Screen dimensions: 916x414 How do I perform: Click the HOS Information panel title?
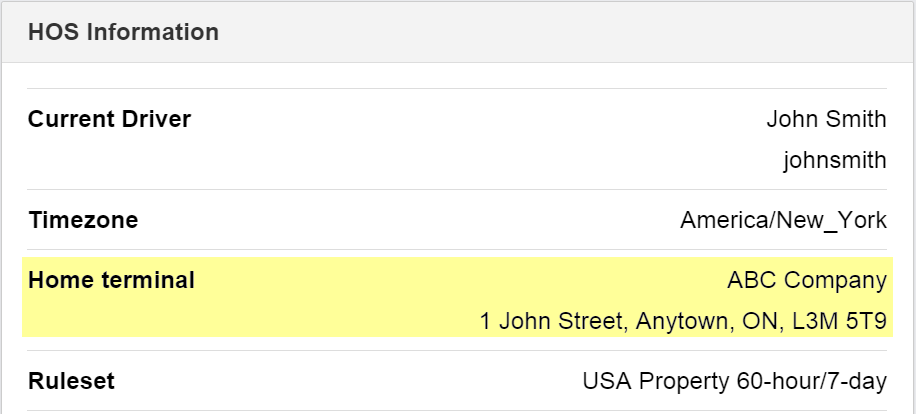coord(123,32)
